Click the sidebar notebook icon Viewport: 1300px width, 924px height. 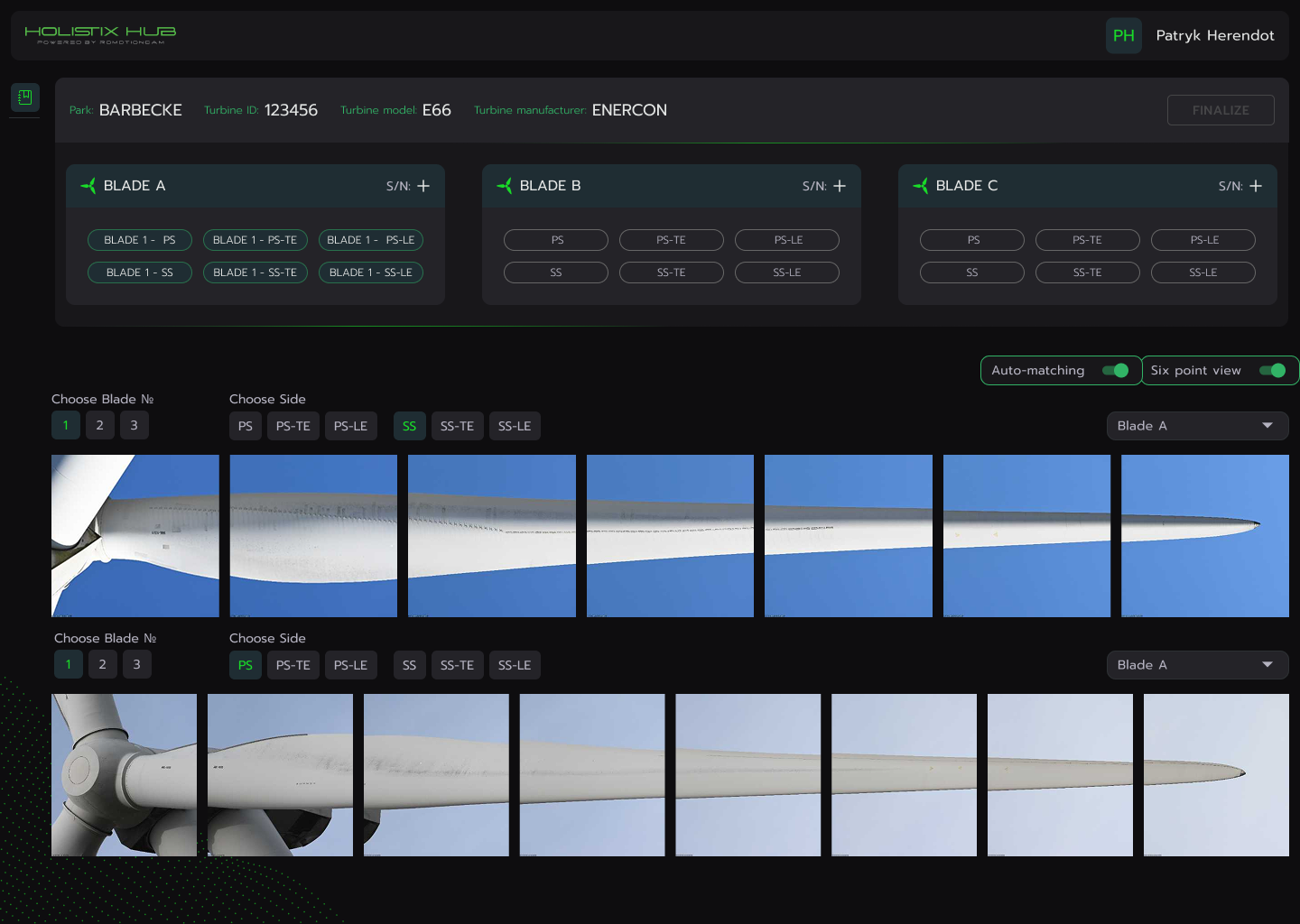[x=25, y=97]
